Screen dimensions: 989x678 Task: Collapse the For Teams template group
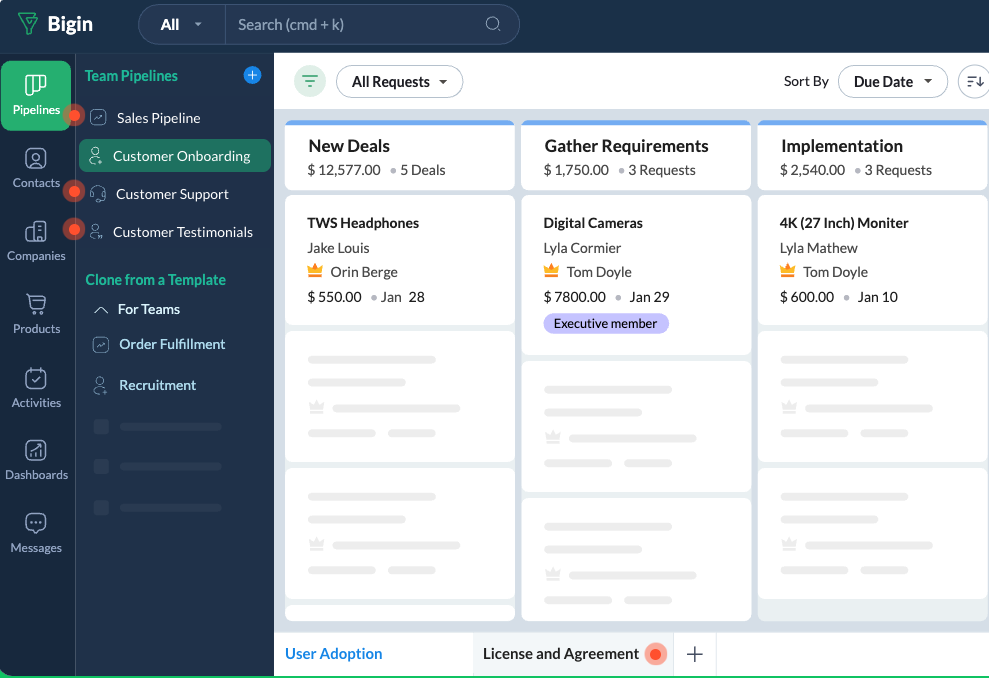[x=101, y=310]
